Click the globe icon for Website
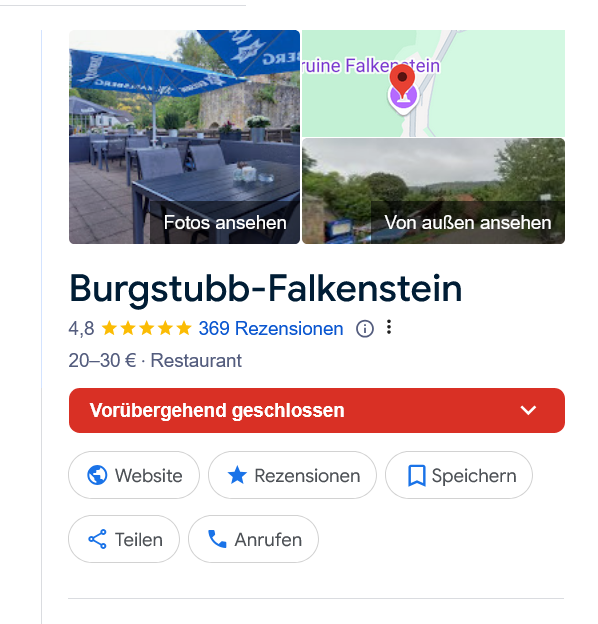Viewport: 598px width, 624px height. pos(97,475)
